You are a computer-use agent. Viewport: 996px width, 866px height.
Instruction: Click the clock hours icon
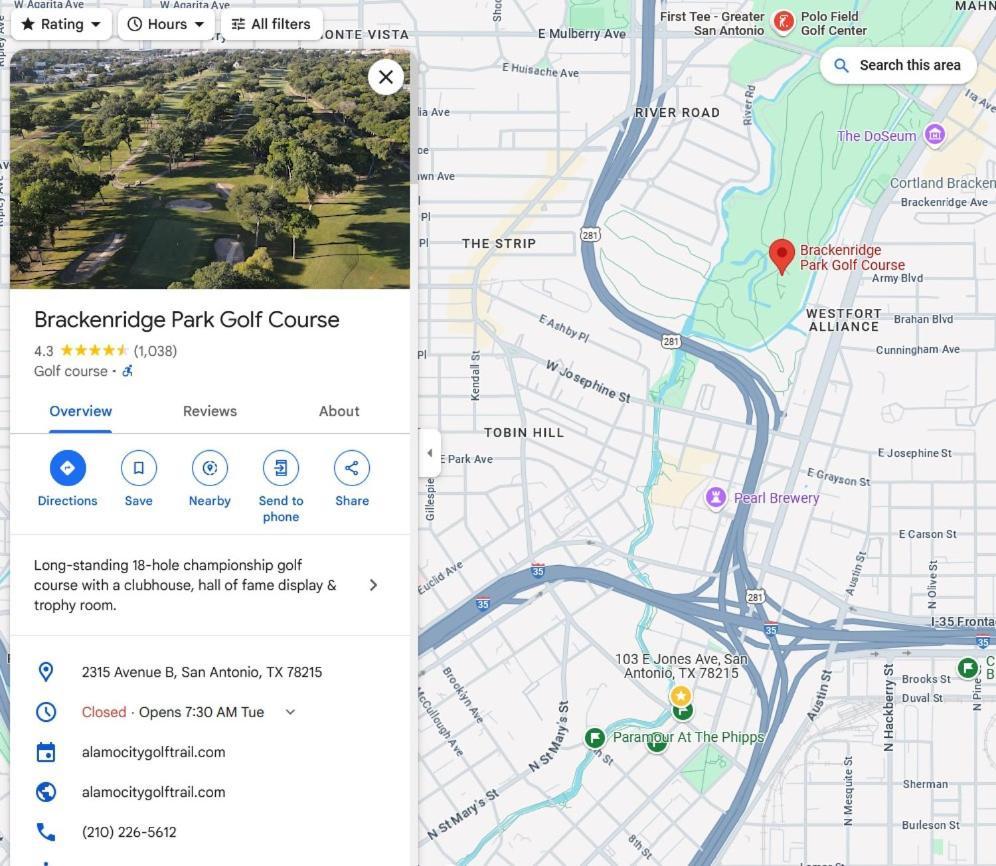point(46,712)
